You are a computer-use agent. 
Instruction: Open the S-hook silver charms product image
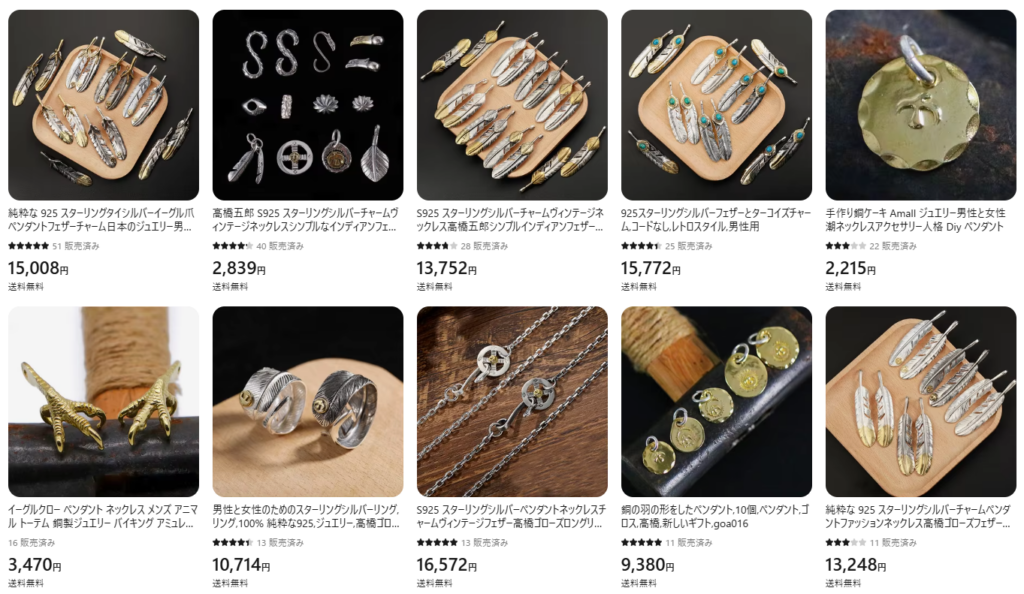(308, 104)
